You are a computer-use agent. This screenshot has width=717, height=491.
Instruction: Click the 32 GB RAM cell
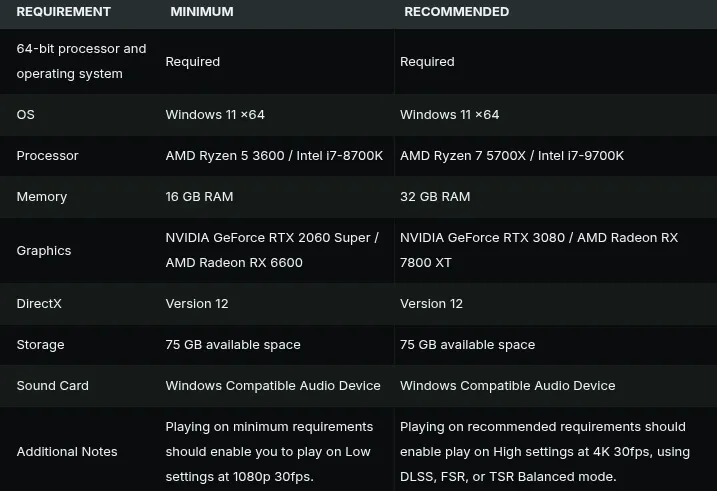[435, 197]
